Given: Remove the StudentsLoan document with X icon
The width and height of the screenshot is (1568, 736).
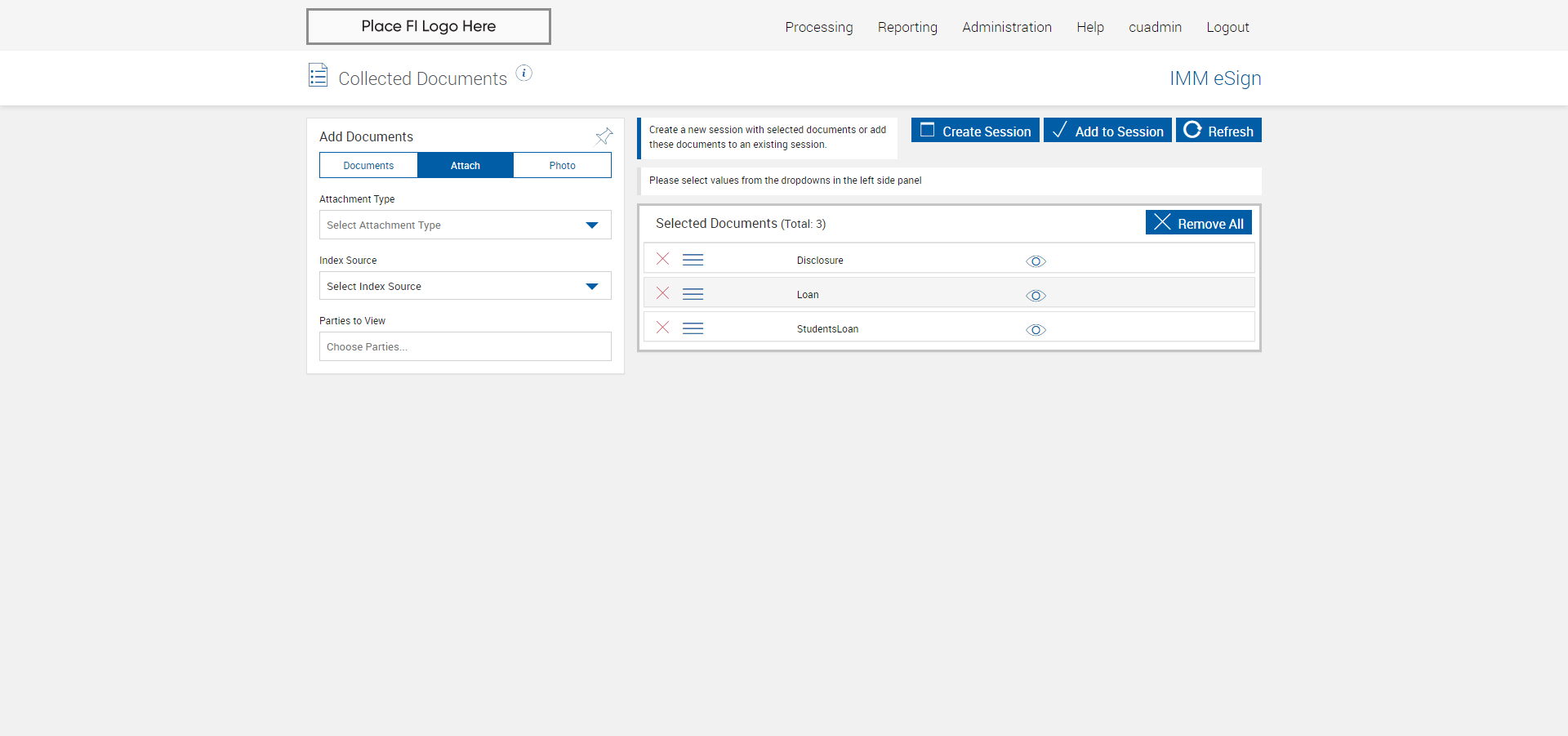Looking at the screenshot, I should coord(663,328).
